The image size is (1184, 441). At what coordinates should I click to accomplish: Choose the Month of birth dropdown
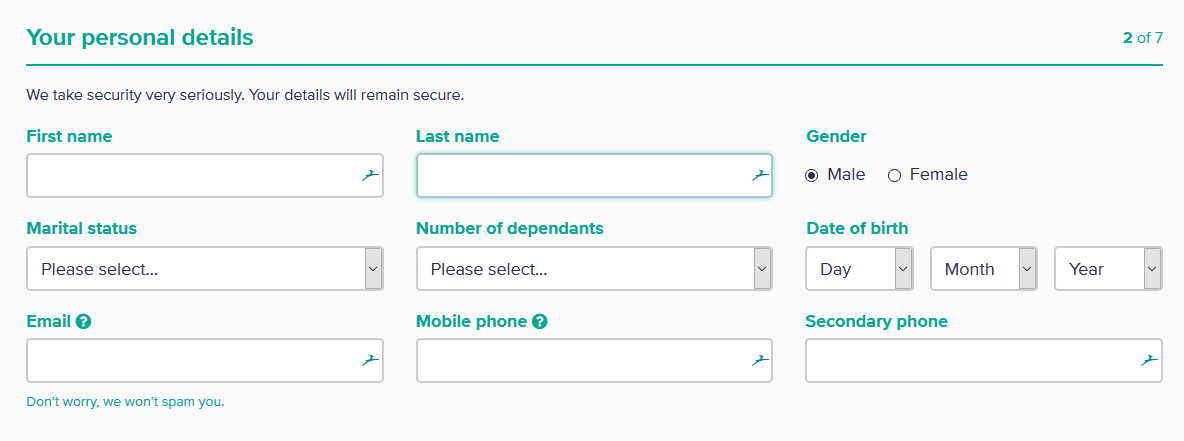coord(984,269)
